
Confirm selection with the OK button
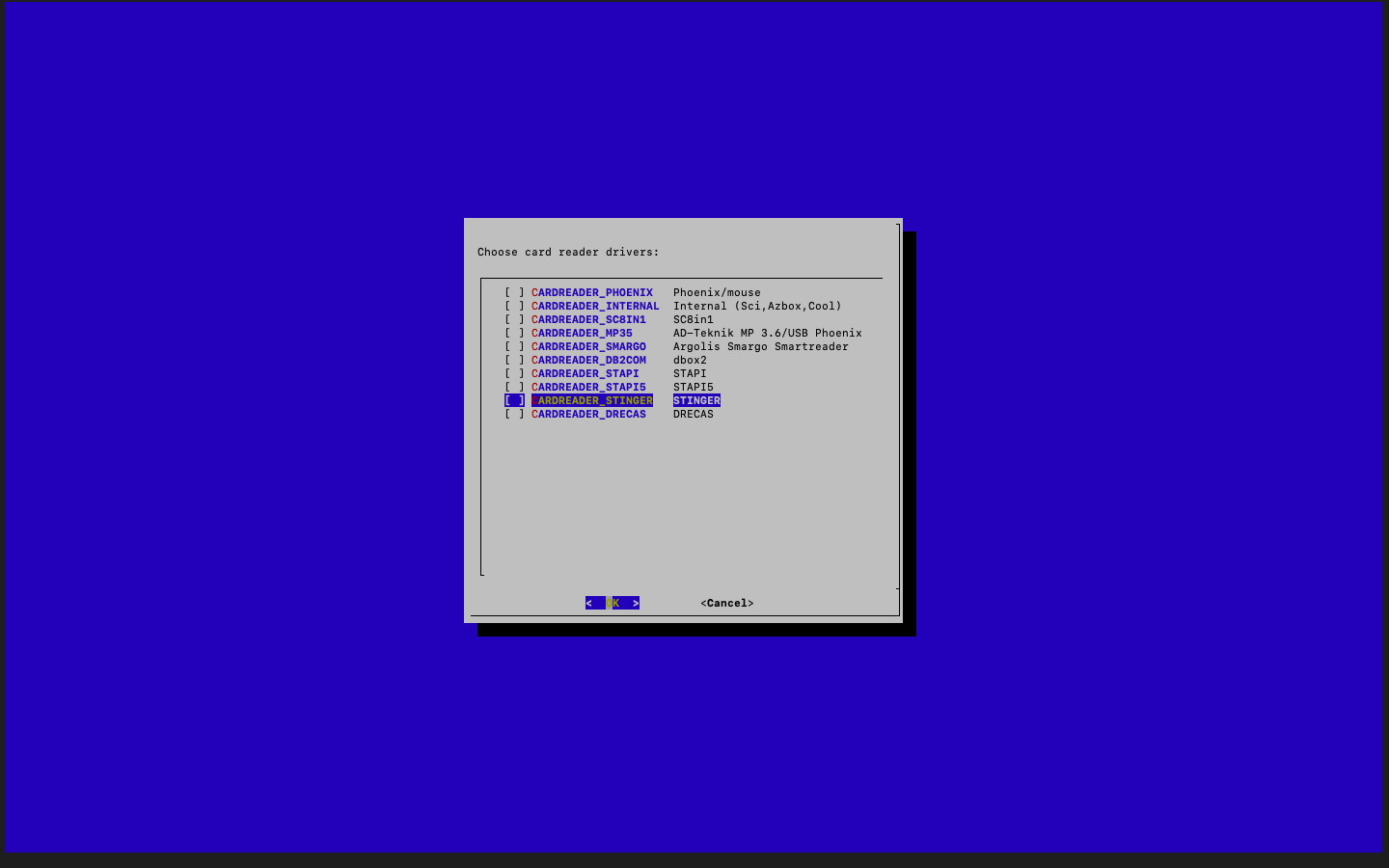tap(613, 603)
